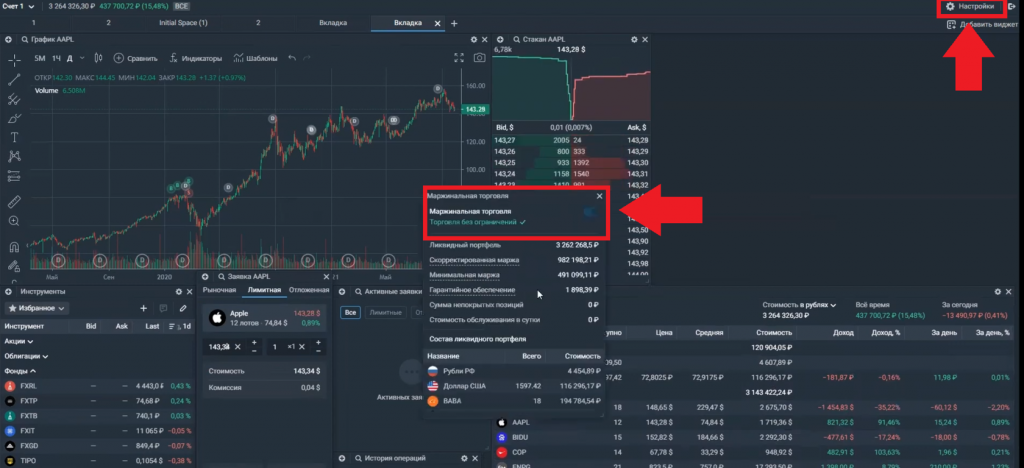Viewport: 1024px width, 468px height.
Task: Select the Отложенная order tab
Action: click(308, 290)
